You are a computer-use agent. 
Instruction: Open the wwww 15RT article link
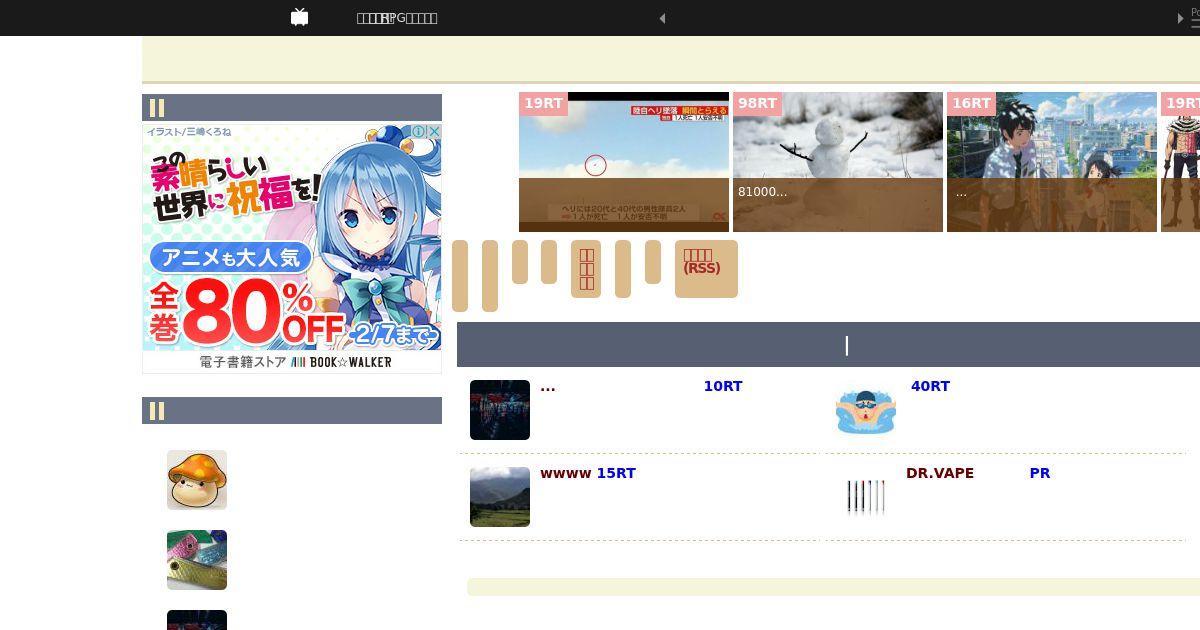coord(588,473)
